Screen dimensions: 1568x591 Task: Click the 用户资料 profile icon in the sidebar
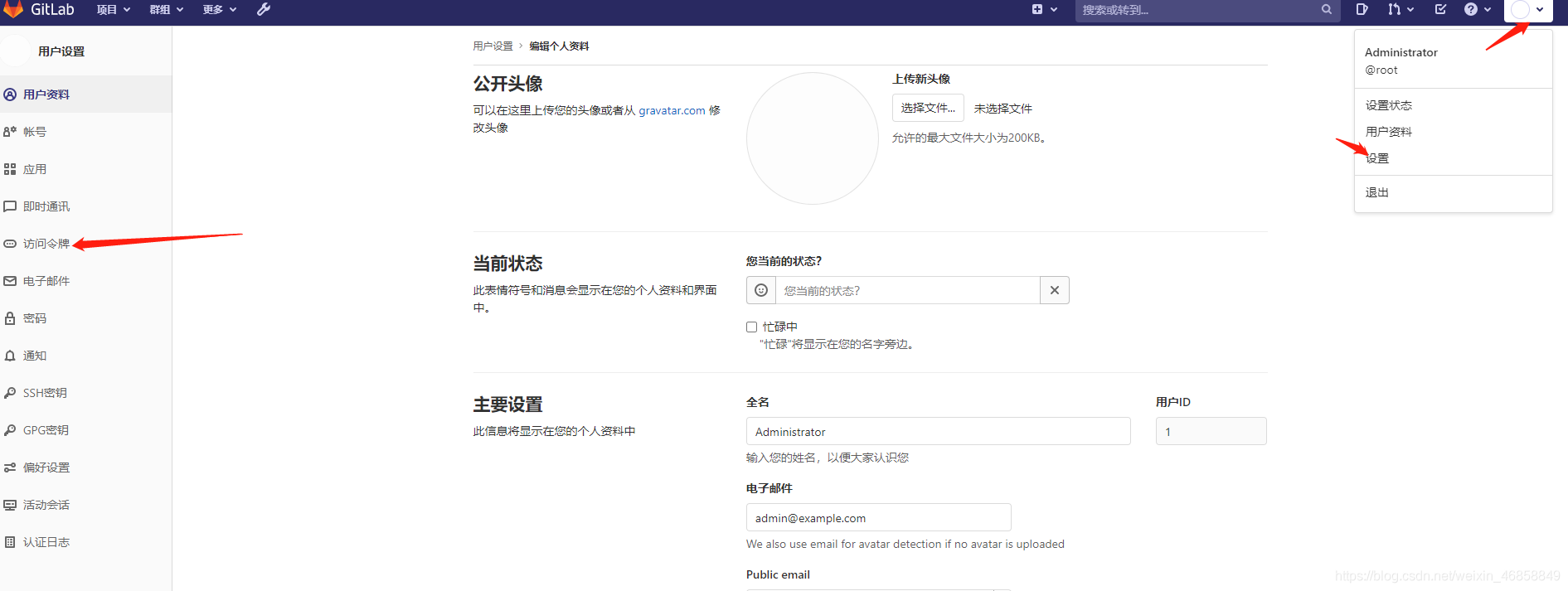point(10,94)
